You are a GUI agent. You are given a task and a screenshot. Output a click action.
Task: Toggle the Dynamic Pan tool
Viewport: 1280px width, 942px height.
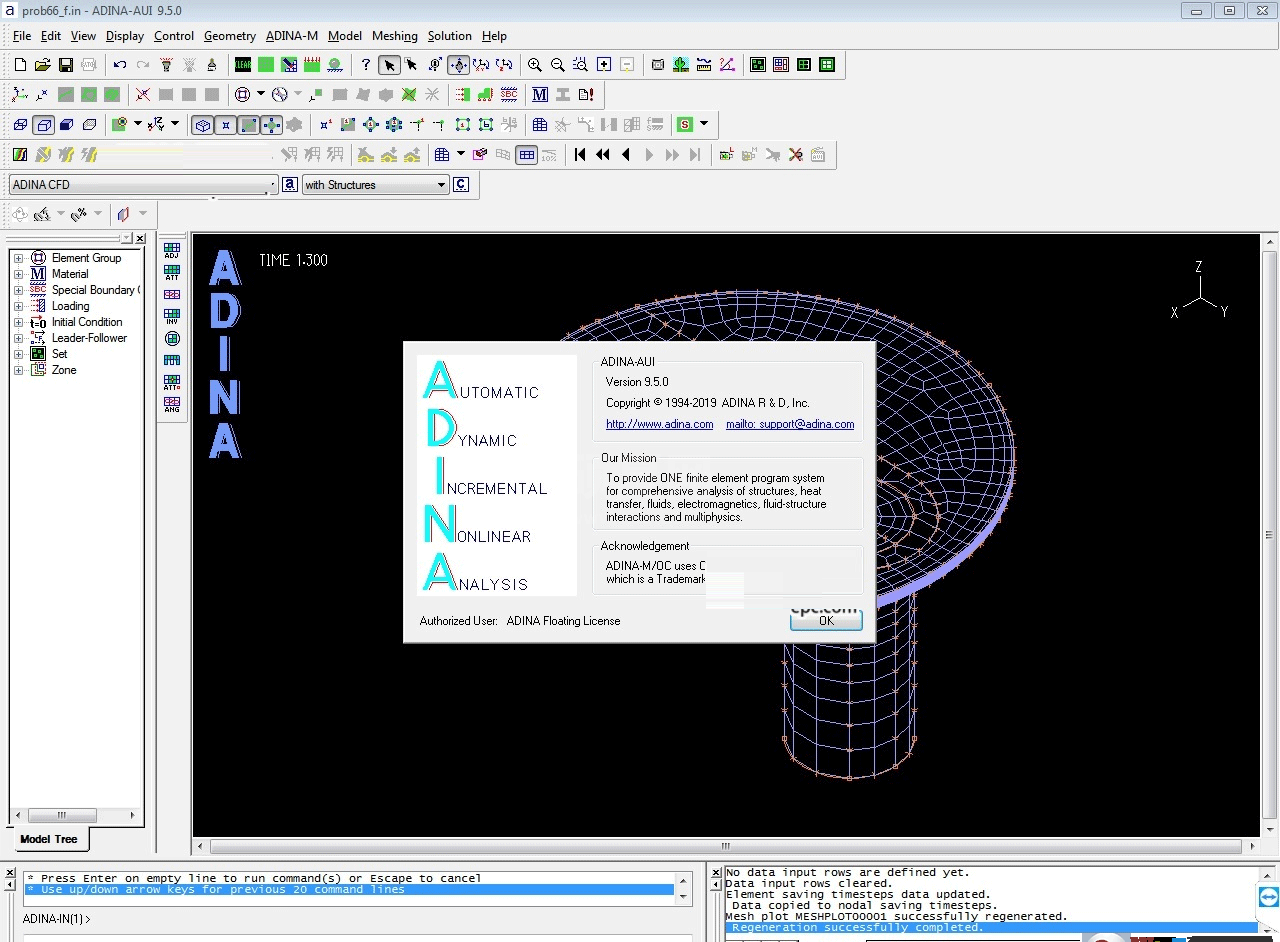click(x=458, y=65)
